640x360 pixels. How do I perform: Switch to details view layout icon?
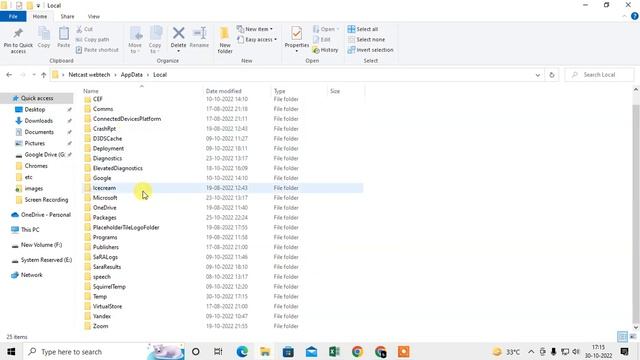click(622, 336)
